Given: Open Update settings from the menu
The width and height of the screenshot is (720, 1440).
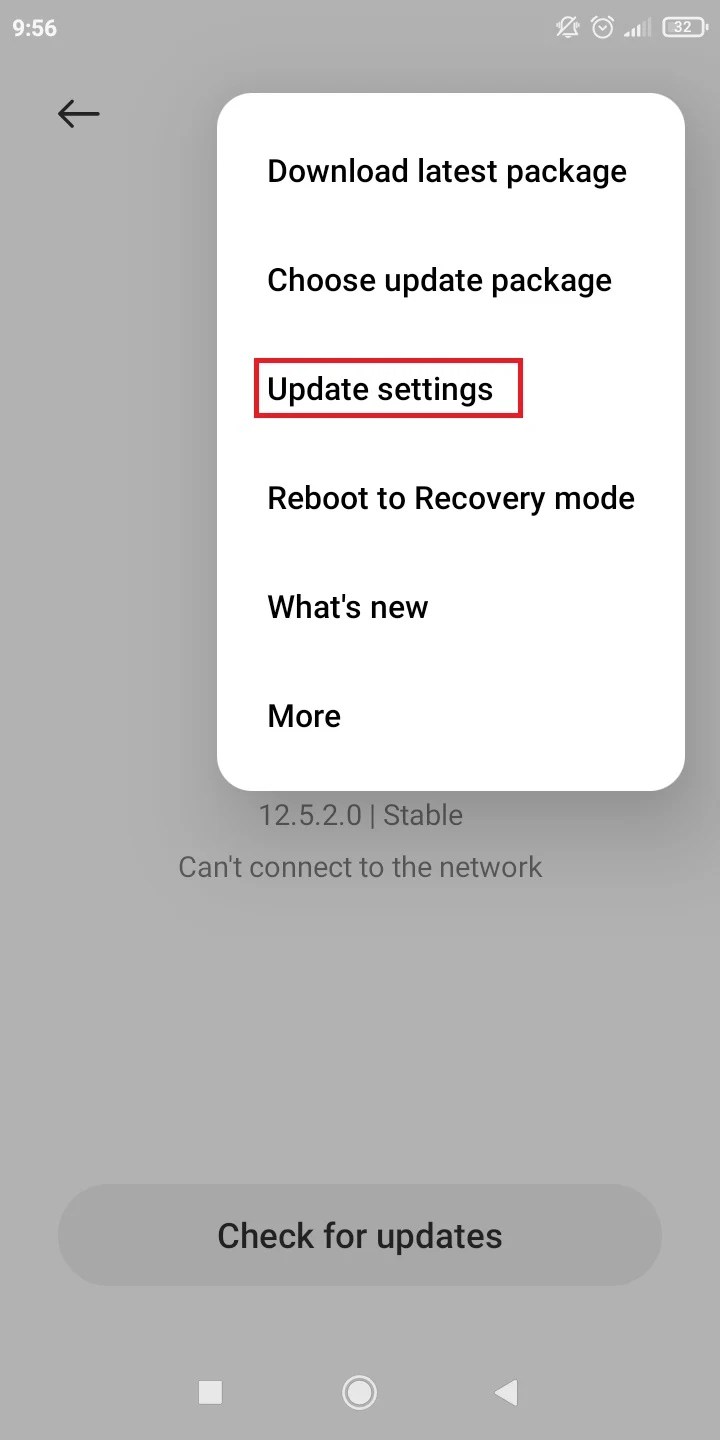Looking at the screenshot, I should click(380, 389).
